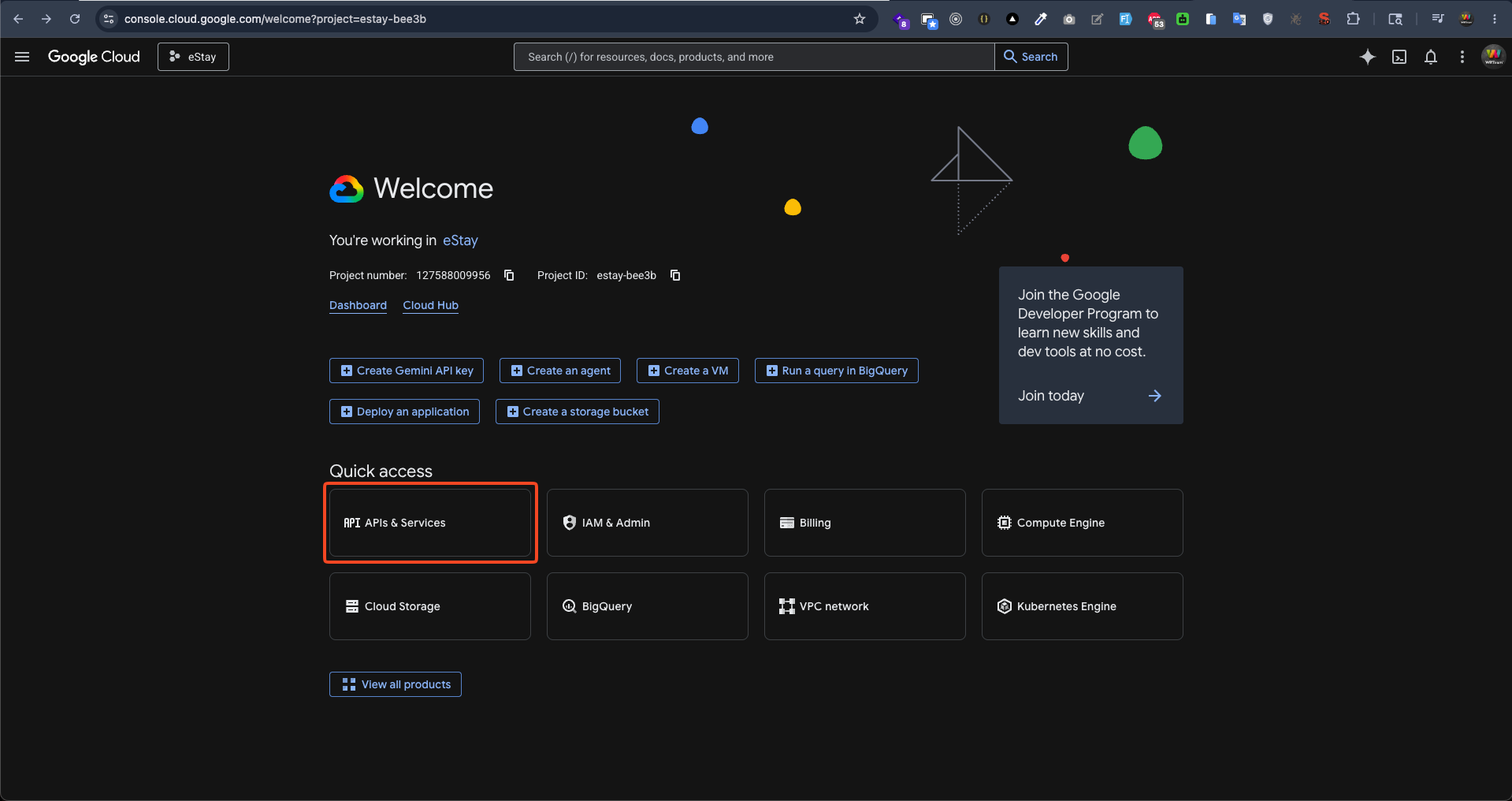Click the browser address bar URL
The height and width of the screenshot is (801, 1512).
(x=275, y=19)
